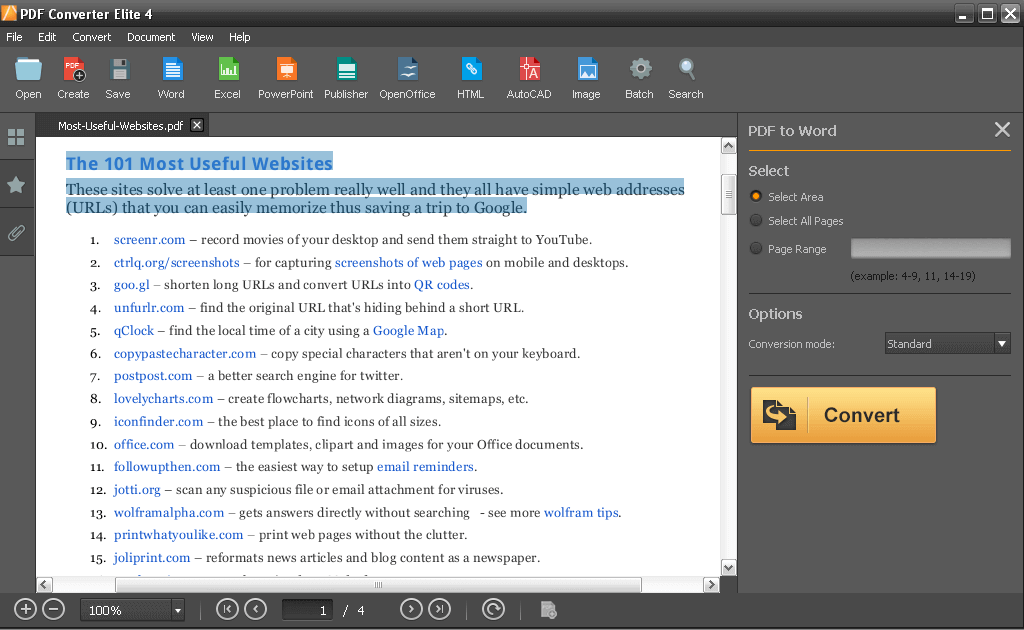Open the QR codes link
The height and width of the screenshot is (630, 1024).
(x=441, y=285)
